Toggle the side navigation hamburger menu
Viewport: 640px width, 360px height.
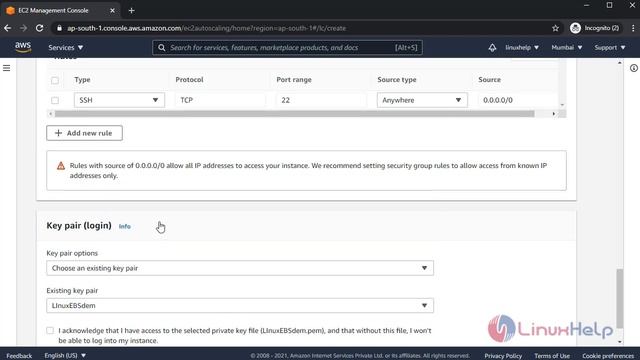click(x=7, y=68)
